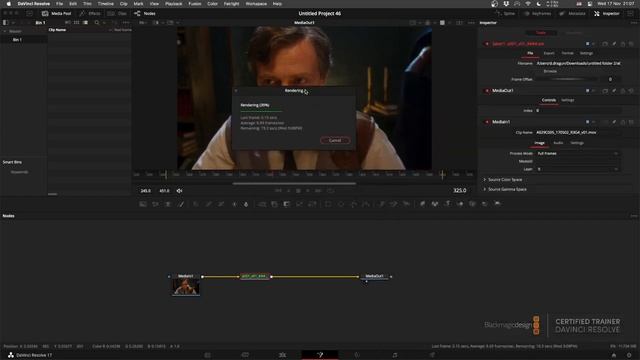The image size is (640, 360).
Task: Edit the MediaOut1 Index field
Action: pos(578,111)
